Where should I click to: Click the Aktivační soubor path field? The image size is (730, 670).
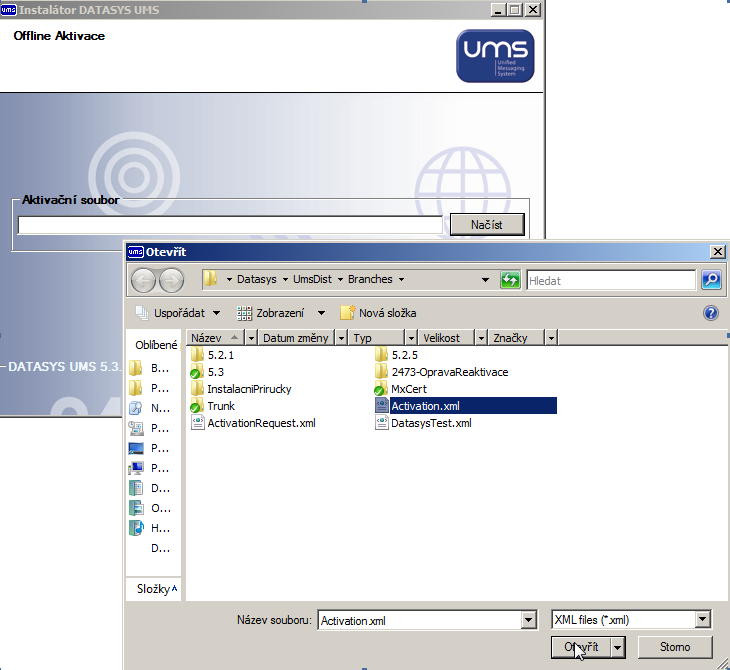pos(230,225)
